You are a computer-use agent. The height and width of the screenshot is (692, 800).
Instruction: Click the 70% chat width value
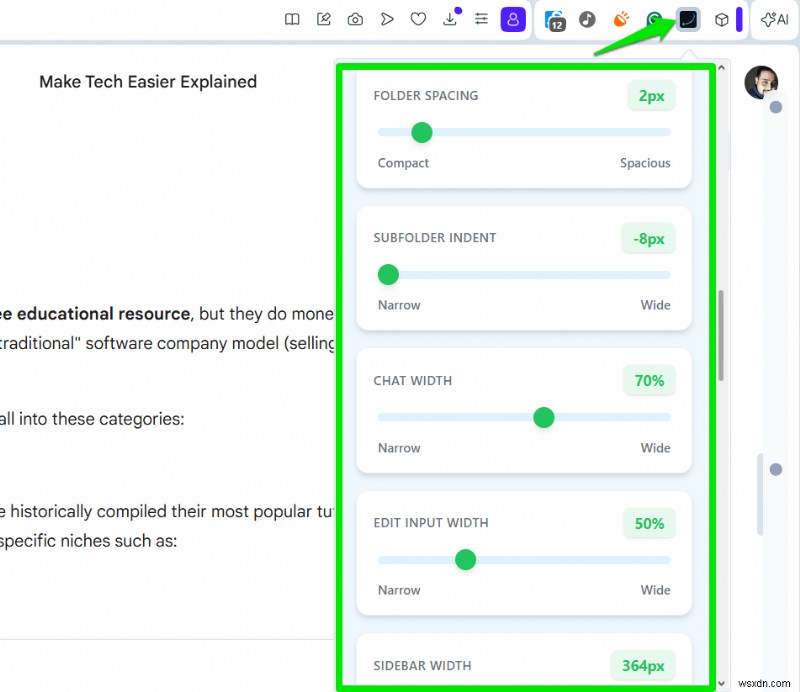[649, 381]
